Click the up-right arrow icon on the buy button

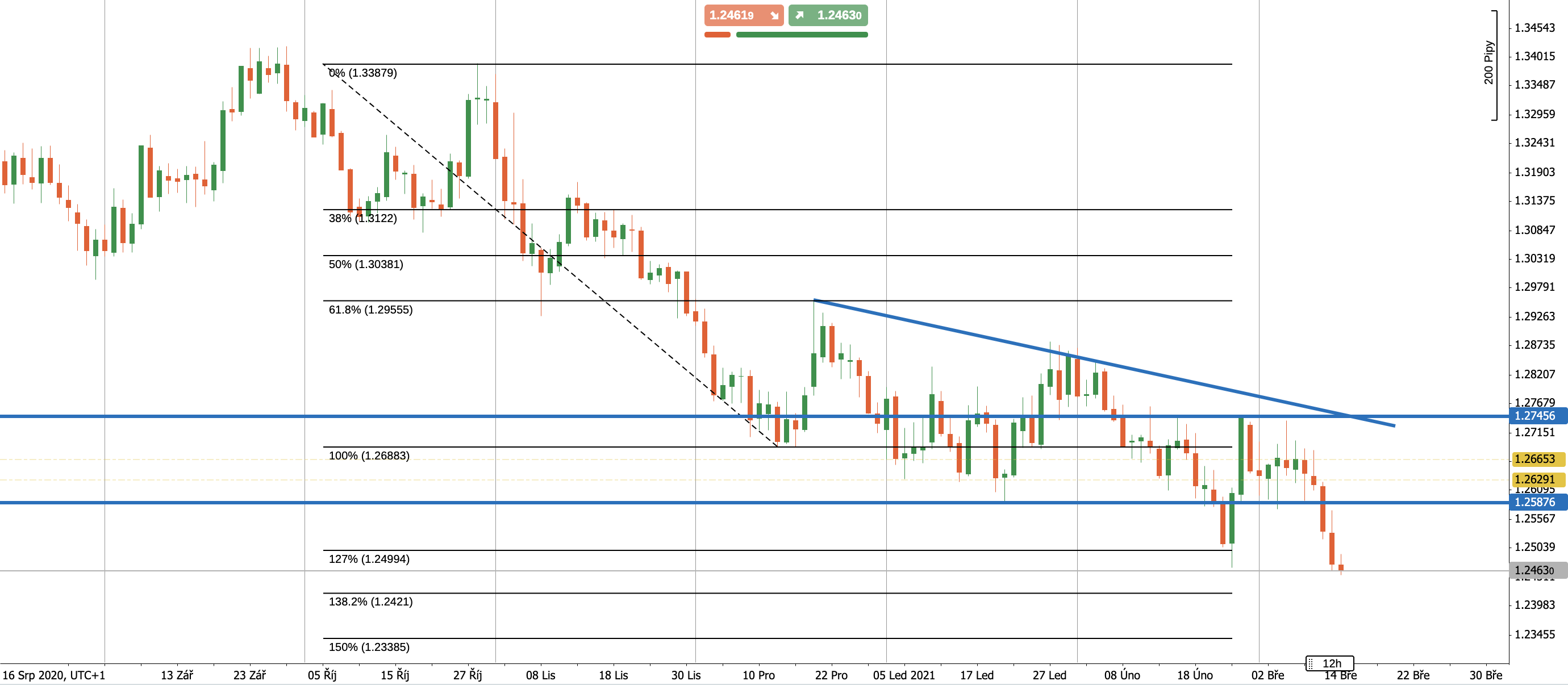(x=799, y=15)
